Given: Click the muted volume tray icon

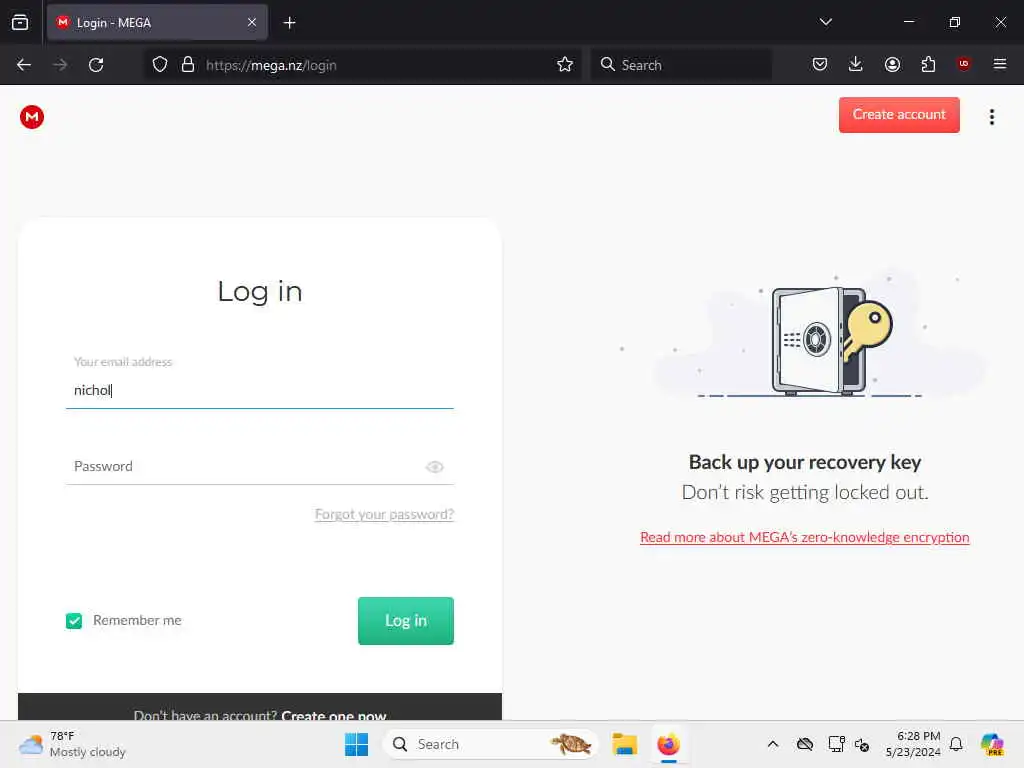Looking at the screenshot, I should click(861, 744).
